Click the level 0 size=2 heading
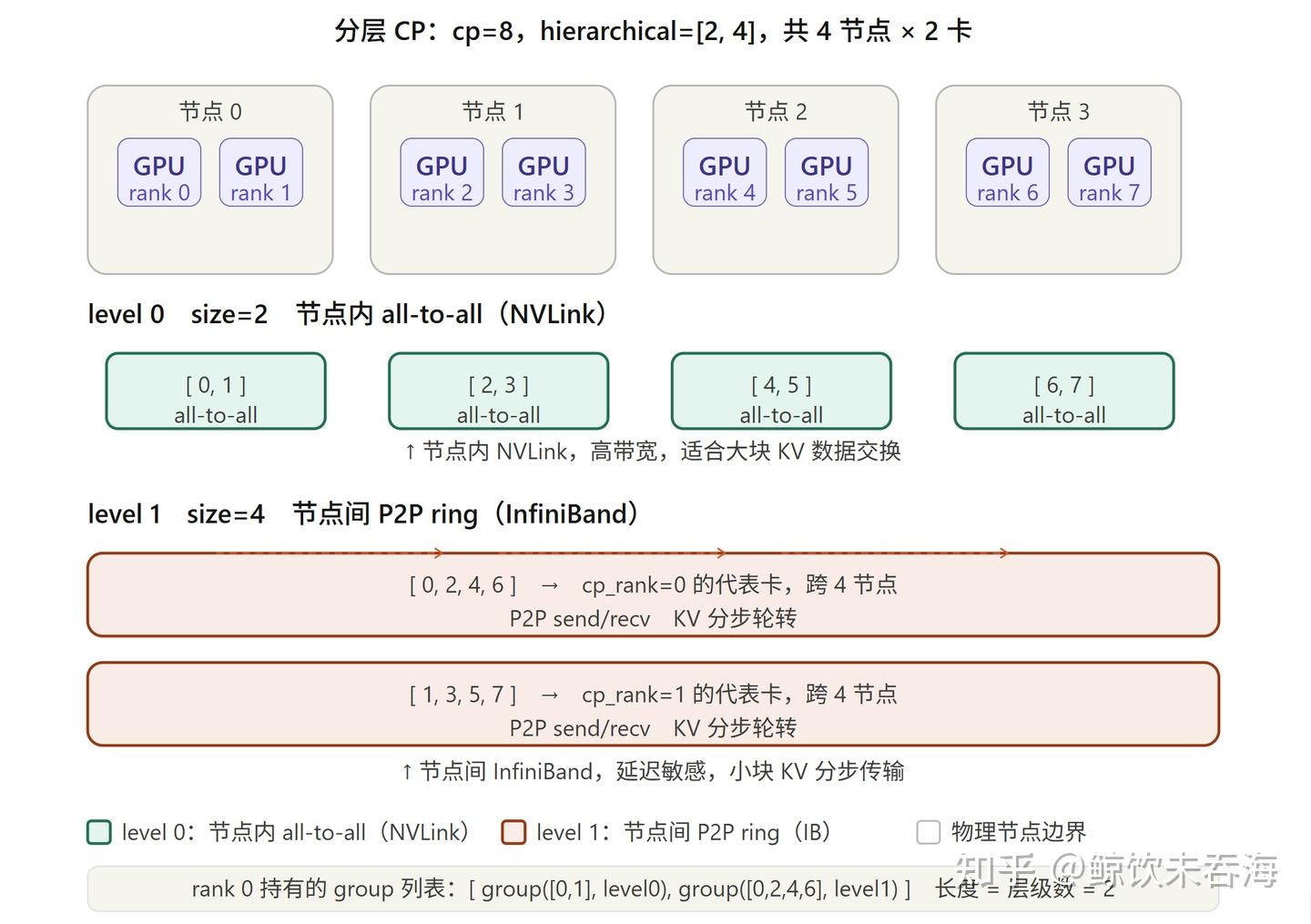Image resolution: width=1311 pixels, height=924 pixels. [x=347, y=314]
